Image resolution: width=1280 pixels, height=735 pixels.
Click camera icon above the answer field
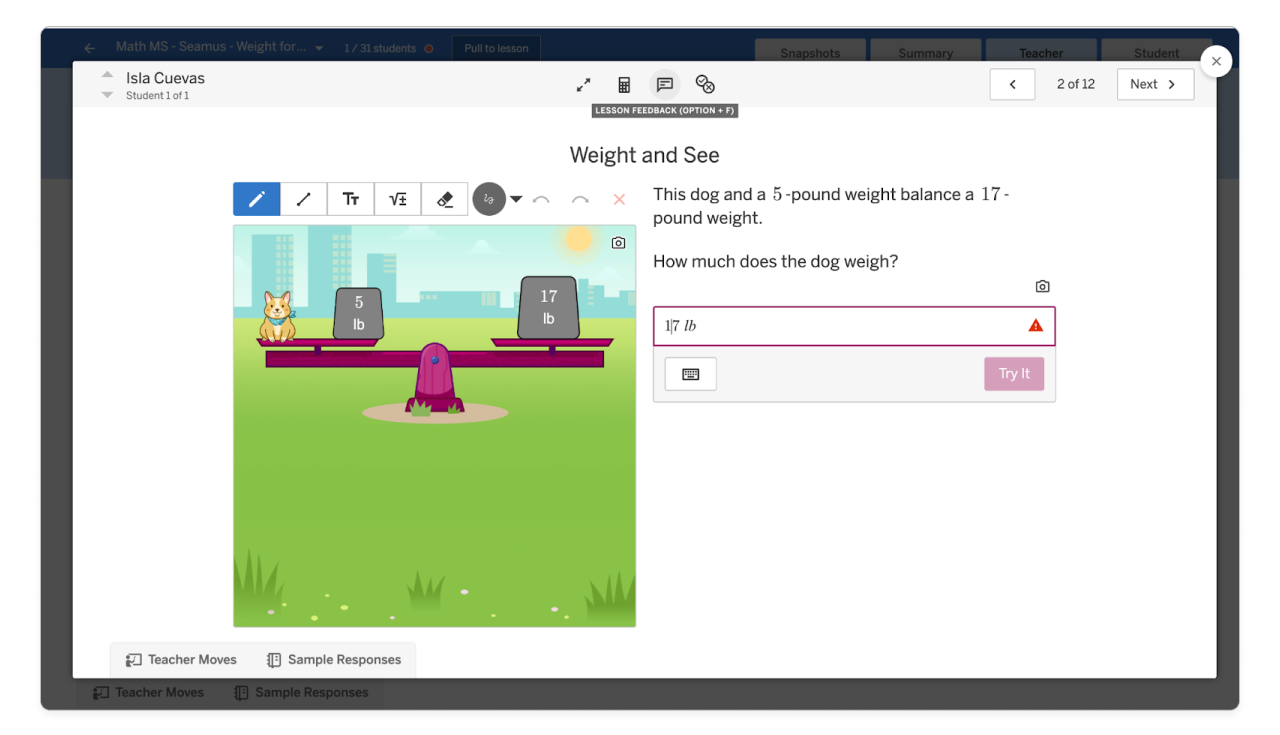[1042, 287]
